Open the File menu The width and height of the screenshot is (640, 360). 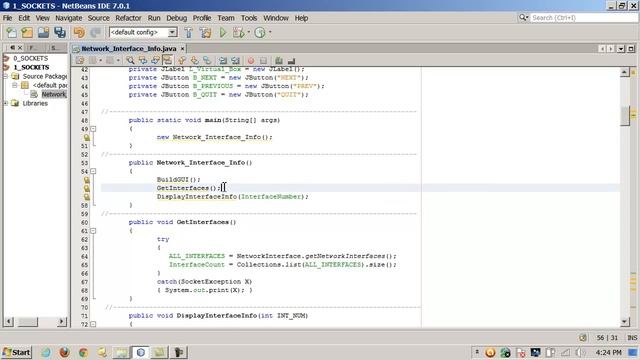7,18
